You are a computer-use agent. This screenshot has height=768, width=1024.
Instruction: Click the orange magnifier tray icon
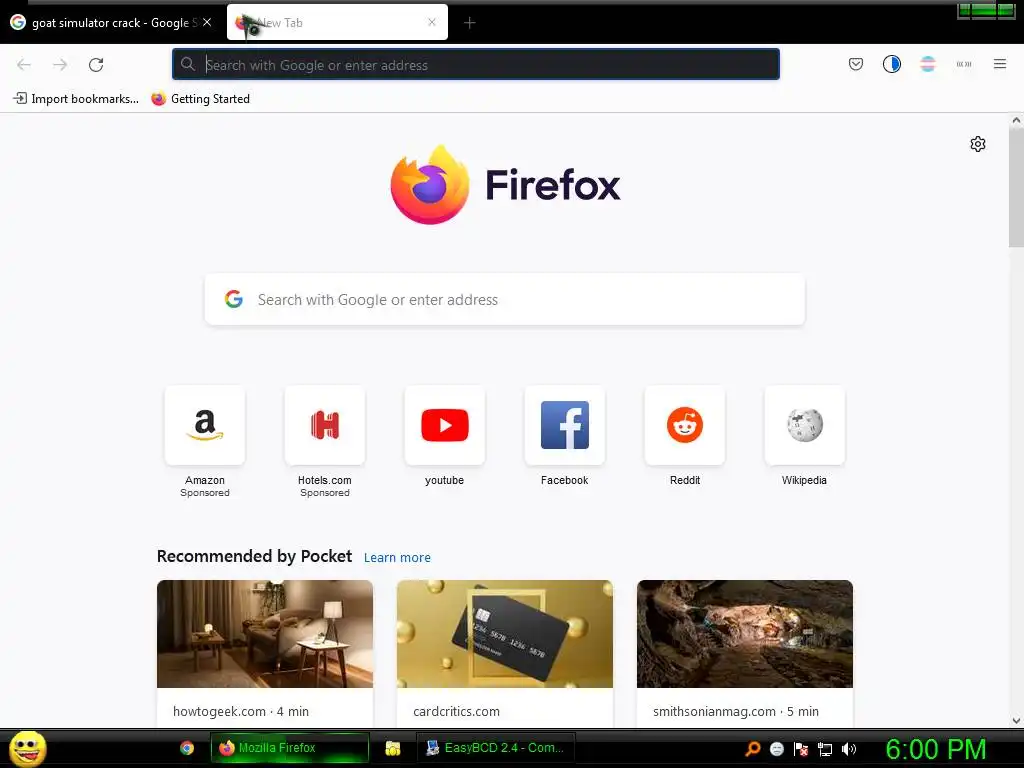click(753, 748)
